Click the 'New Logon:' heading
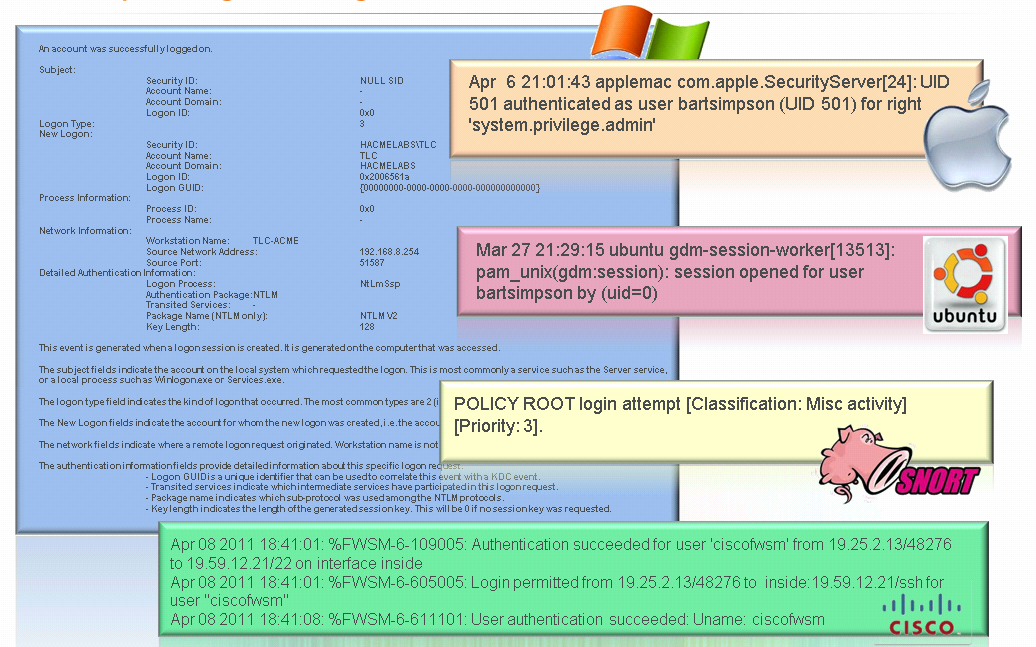The image size is (1036, 647). coord(65,133)
